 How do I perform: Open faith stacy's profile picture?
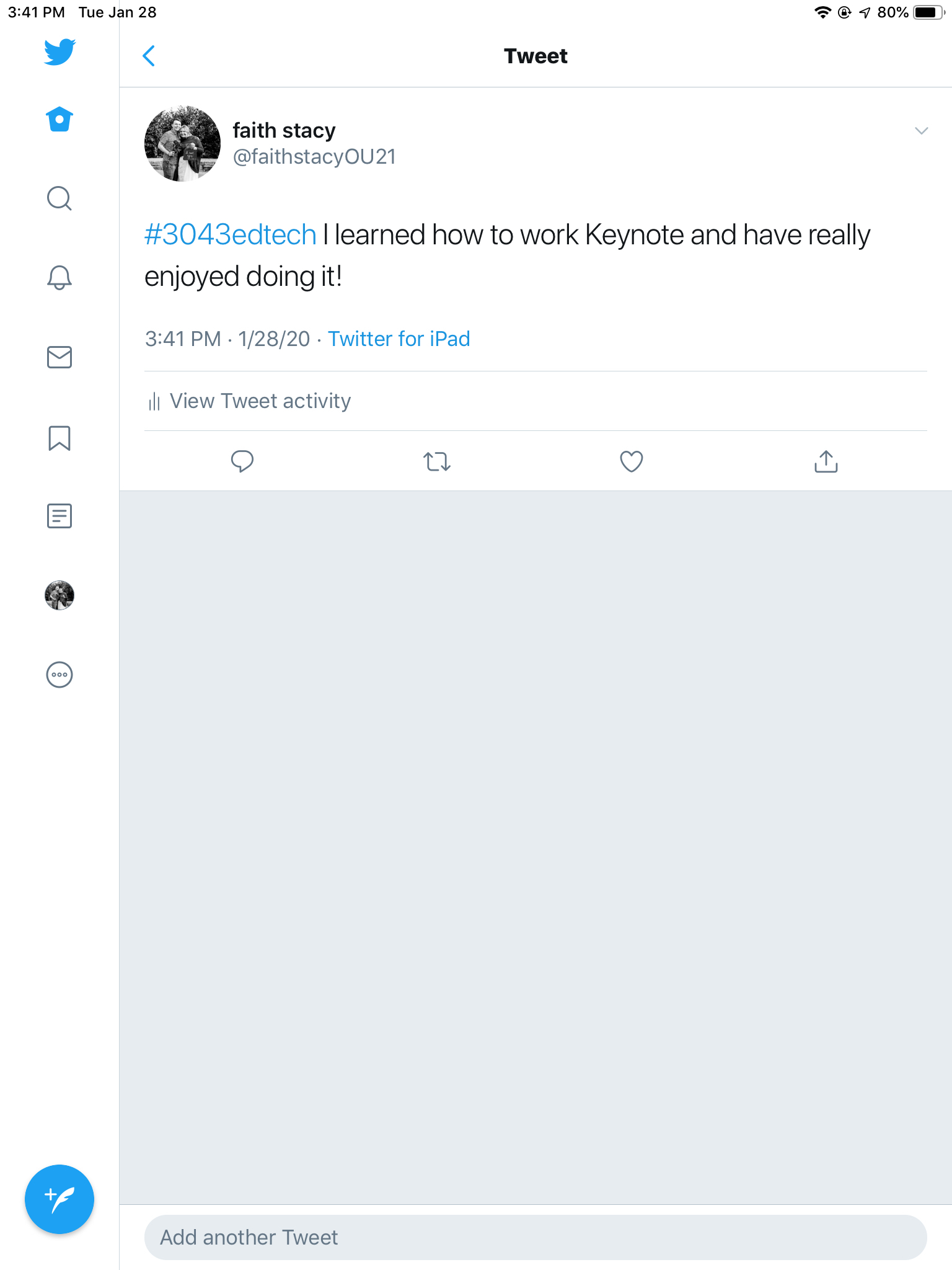click(x=182, y=143)
